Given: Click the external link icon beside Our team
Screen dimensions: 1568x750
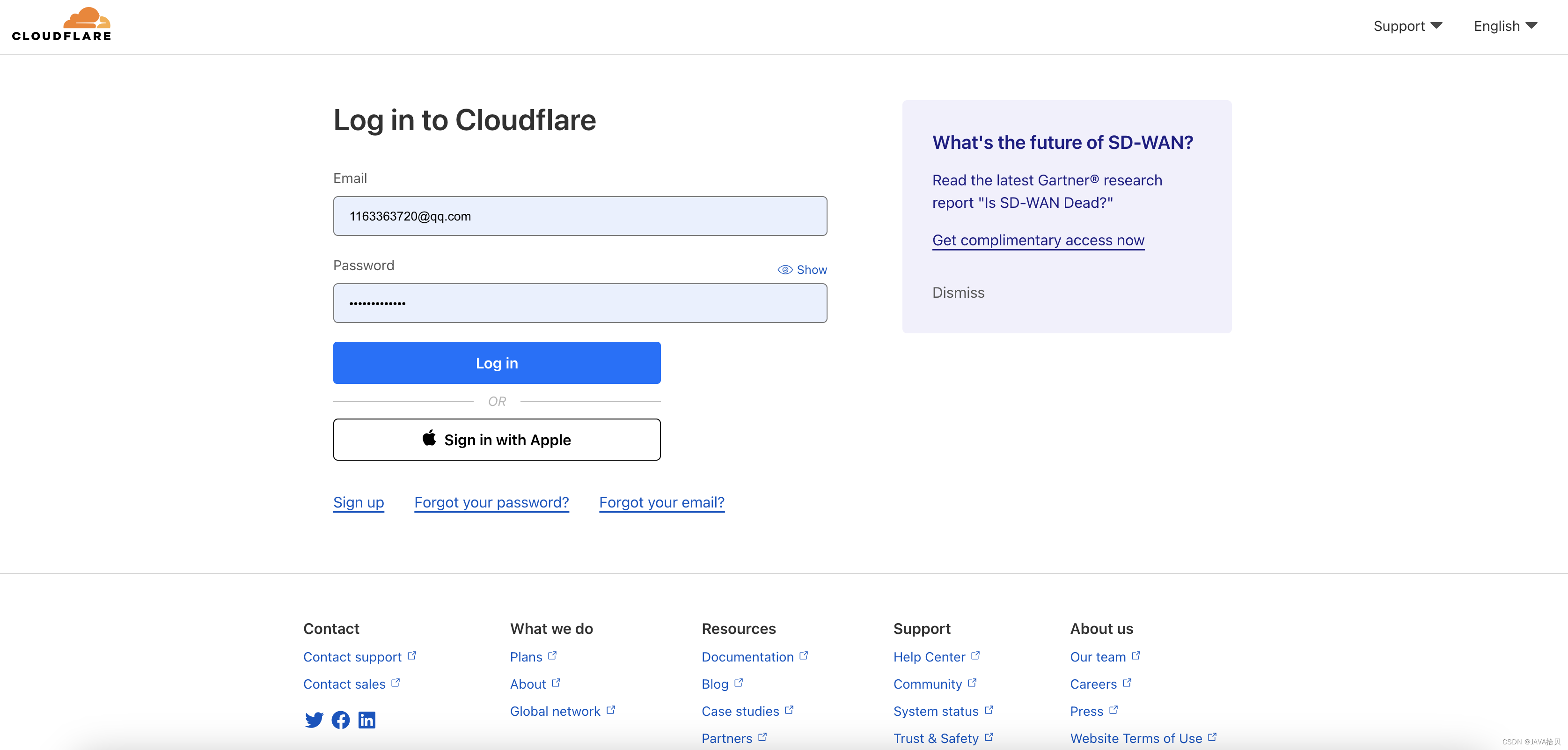Looking at the screenshot, I should [1136, 655].
